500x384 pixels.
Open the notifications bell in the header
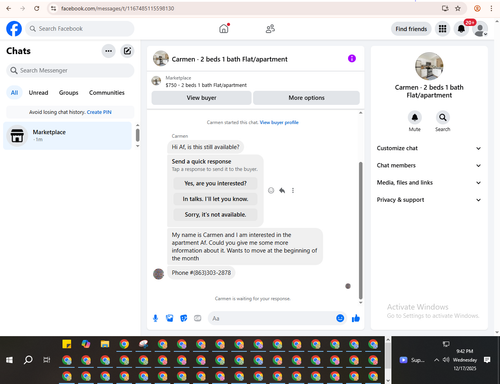click(x=461, y=29)
